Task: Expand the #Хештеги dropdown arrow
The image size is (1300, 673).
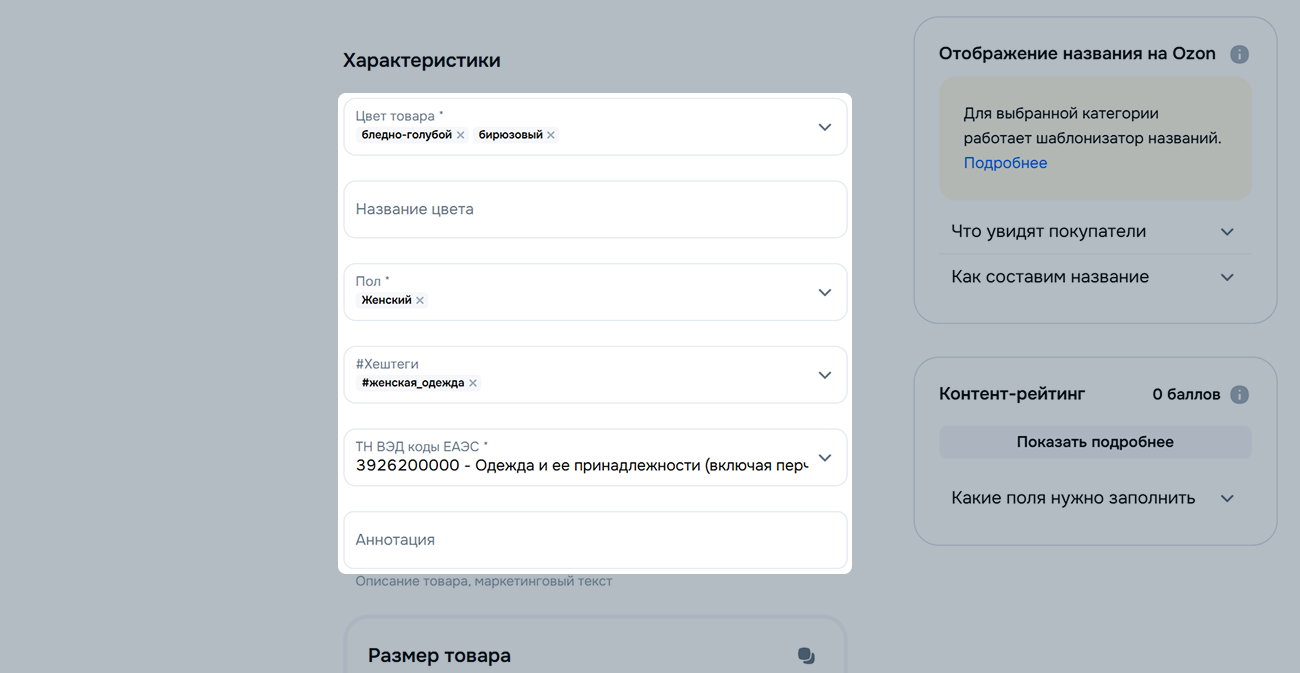Action: [x=824, y=375]
